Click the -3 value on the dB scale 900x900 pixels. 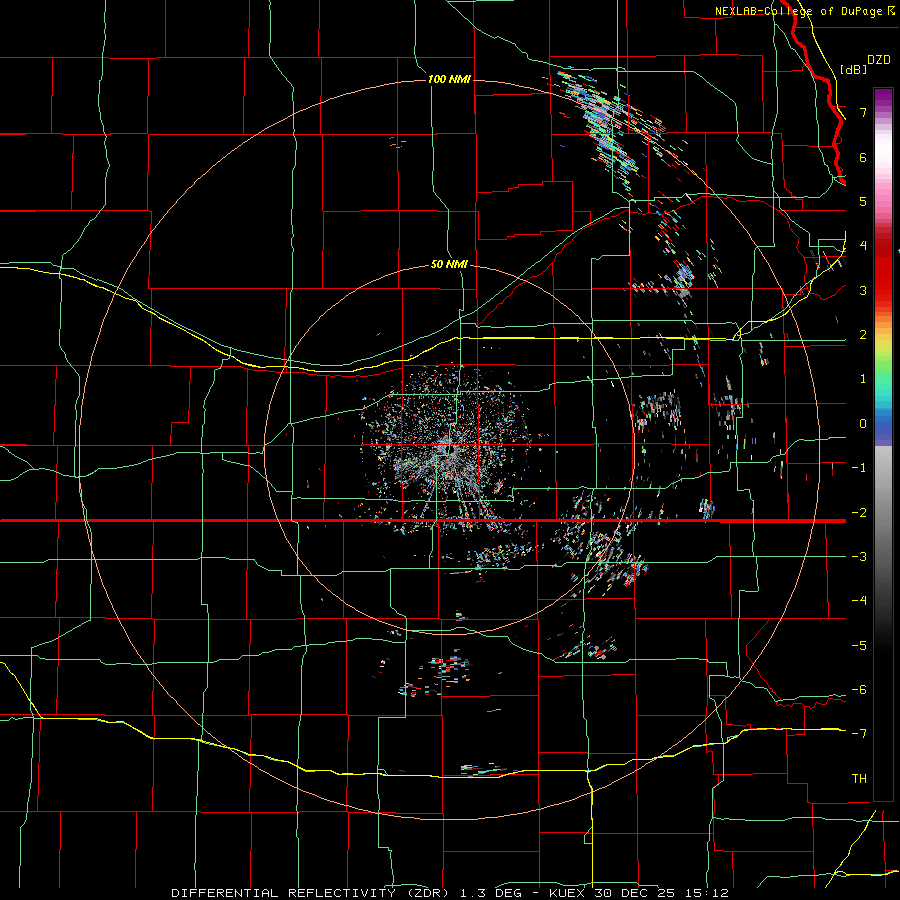coord(859,556)
